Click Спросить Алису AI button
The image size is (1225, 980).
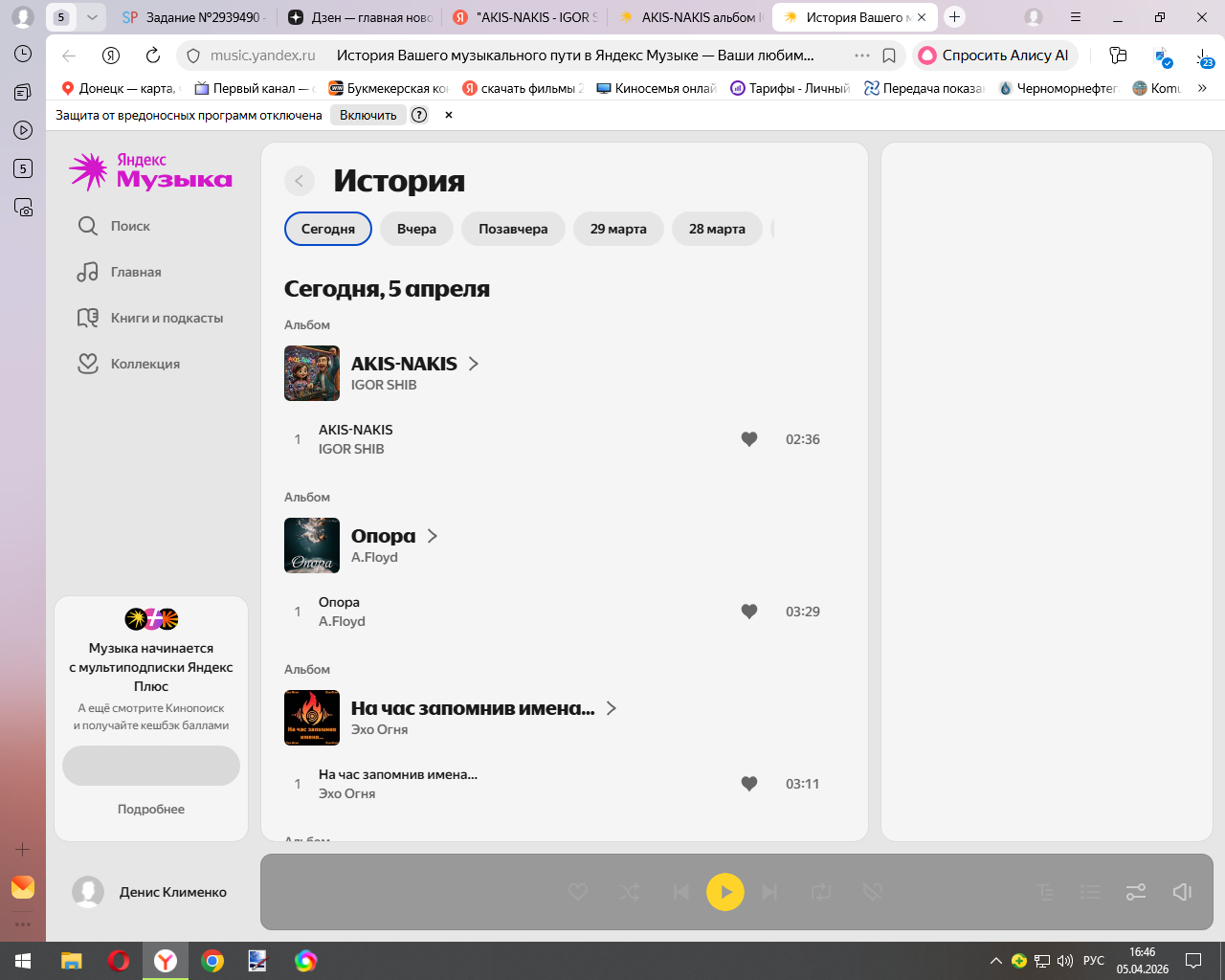click(x=995, y=56)
